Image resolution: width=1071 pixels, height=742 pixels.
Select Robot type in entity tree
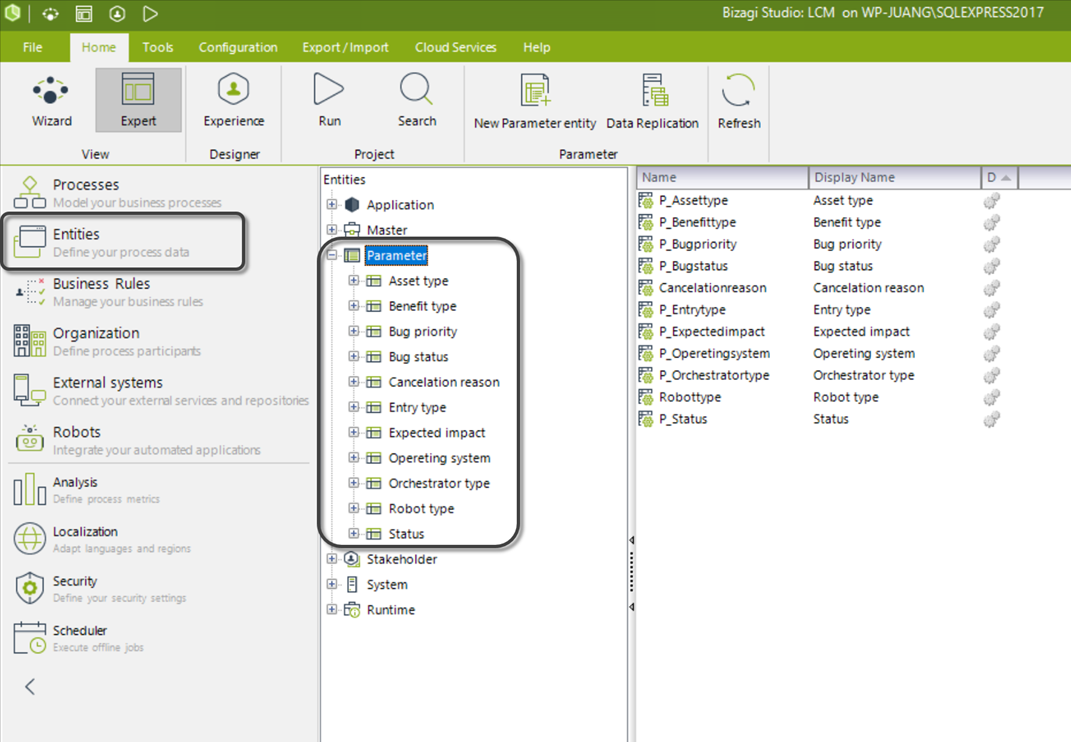pyautogui.click(x=421, y=508)
